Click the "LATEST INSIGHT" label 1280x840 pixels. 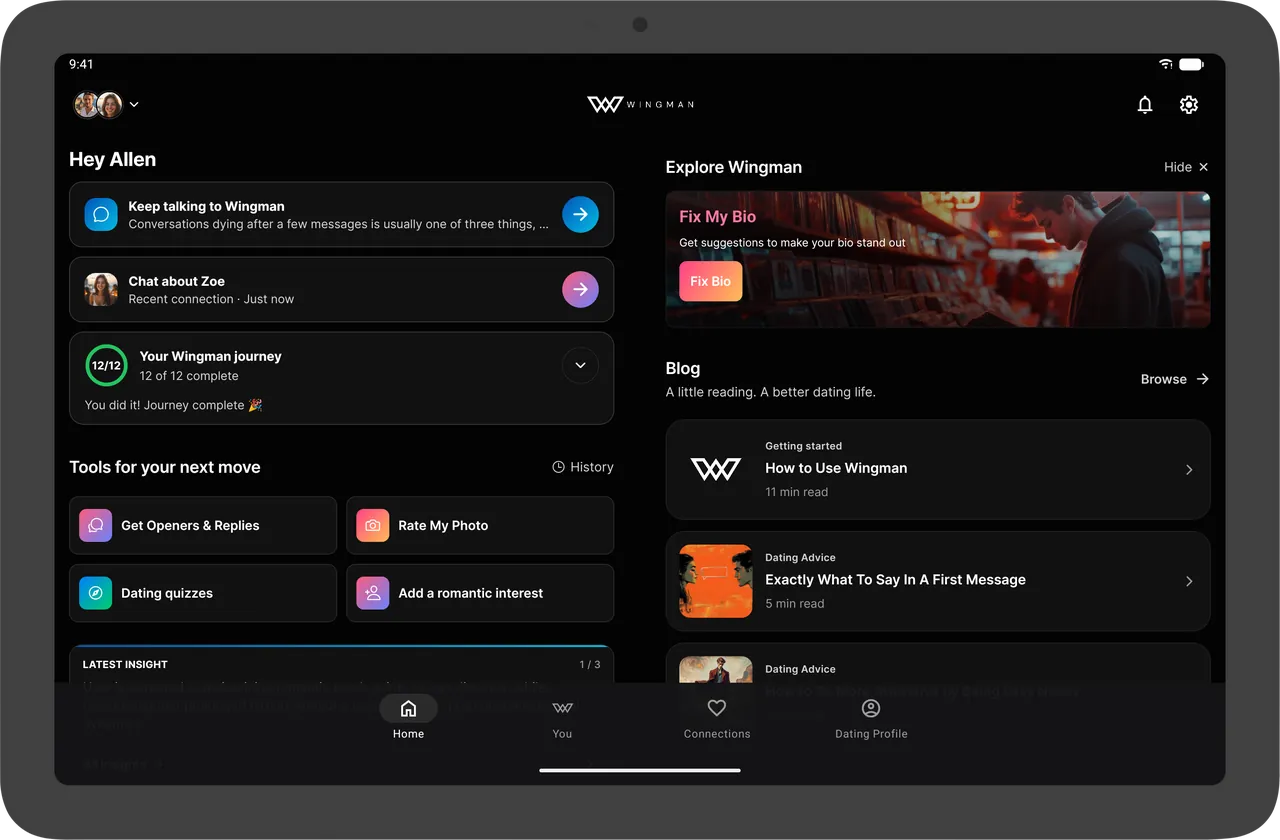coord(125,664)
